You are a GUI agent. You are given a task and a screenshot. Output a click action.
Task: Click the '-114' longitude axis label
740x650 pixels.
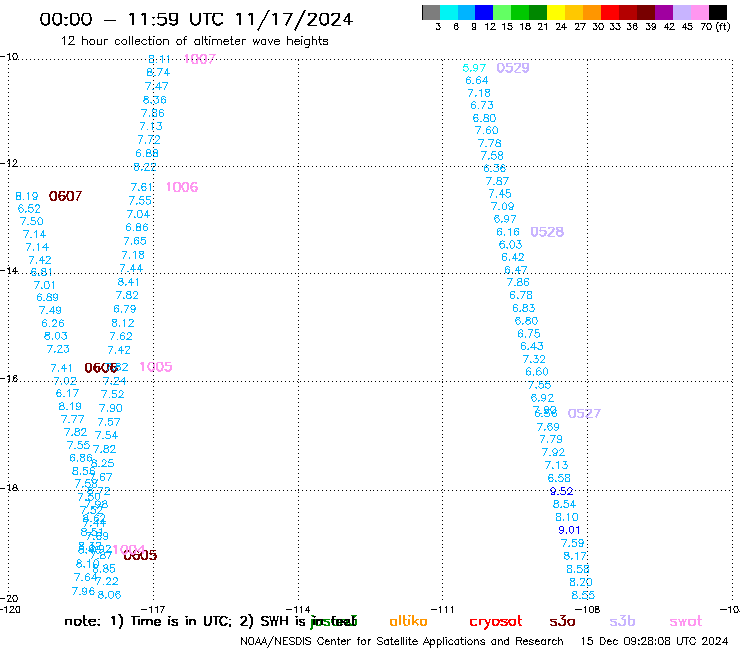[x=298, y=610]
